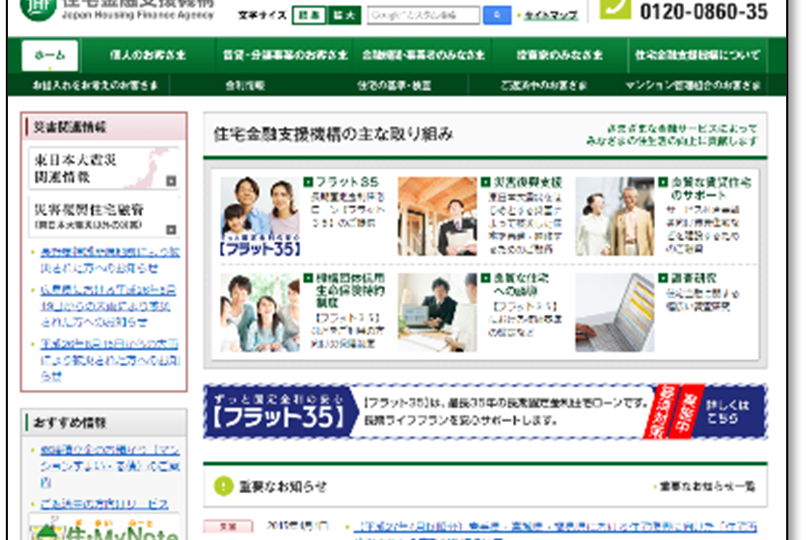Open the マンション管理組合のお客さま sub-menu item
The image size is (807, 540).
click(693, 85)
